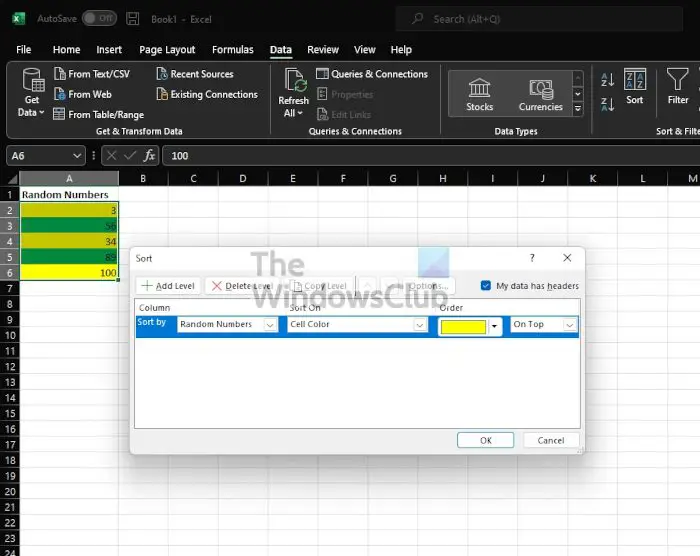Sort Z to A descending
The width and height of the screenshot is (700, 556).
608,105
